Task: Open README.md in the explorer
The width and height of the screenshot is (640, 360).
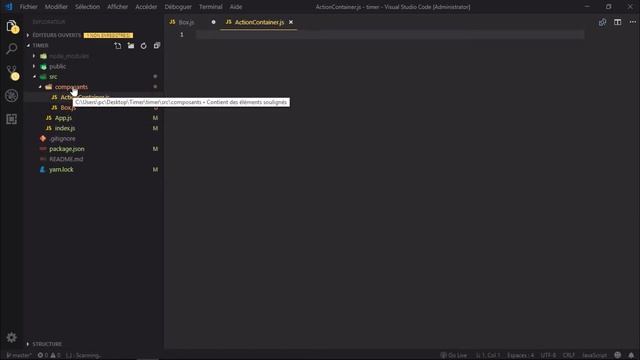Action: tap(66, 159)
